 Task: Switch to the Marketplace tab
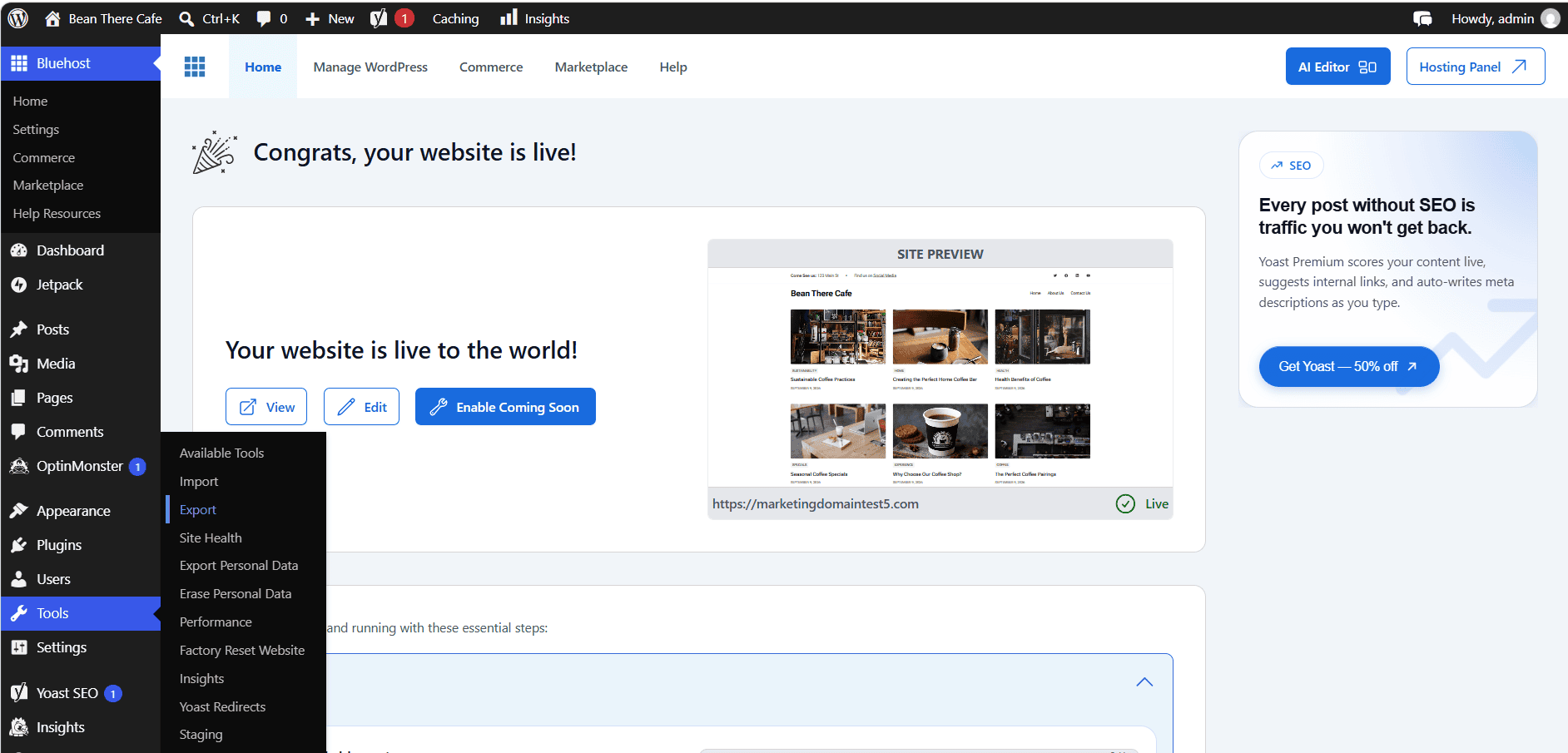[x=591, y=67]
